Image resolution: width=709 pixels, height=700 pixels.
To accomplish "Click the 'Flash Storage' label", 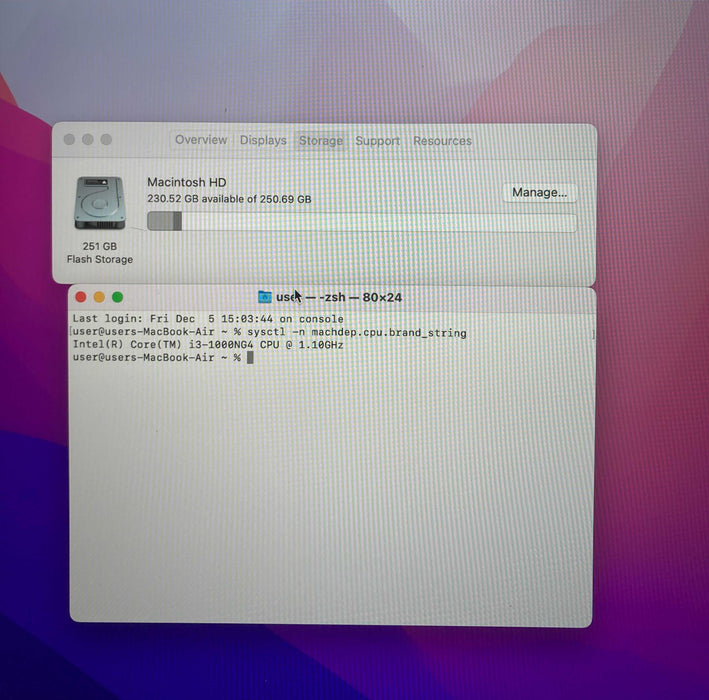I will tap(100, 260).
